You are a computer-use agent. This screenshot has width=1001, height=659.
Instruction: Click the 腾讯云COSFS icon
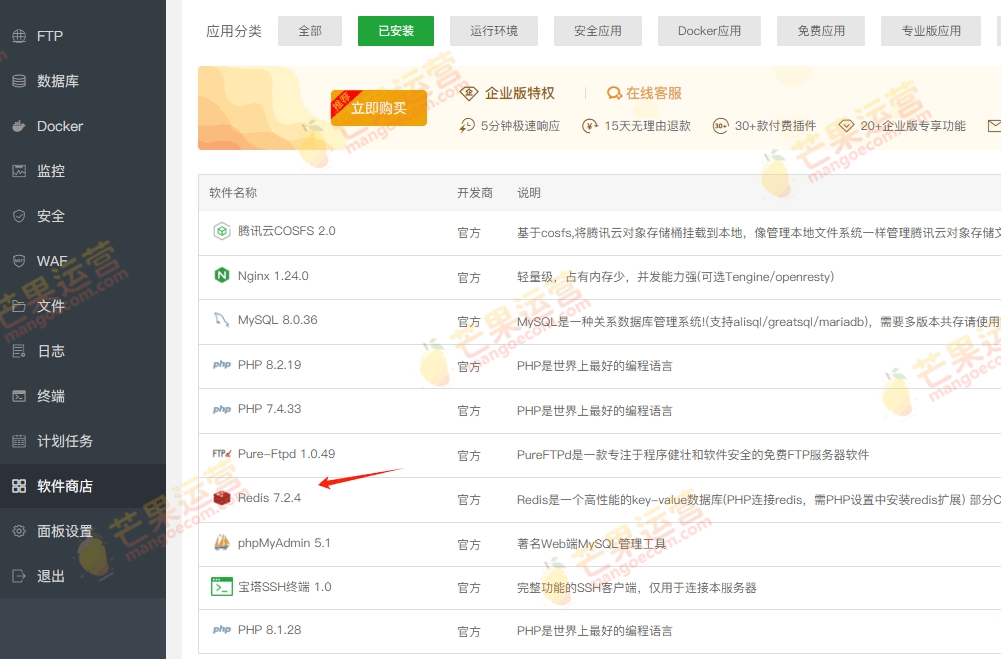221,231
